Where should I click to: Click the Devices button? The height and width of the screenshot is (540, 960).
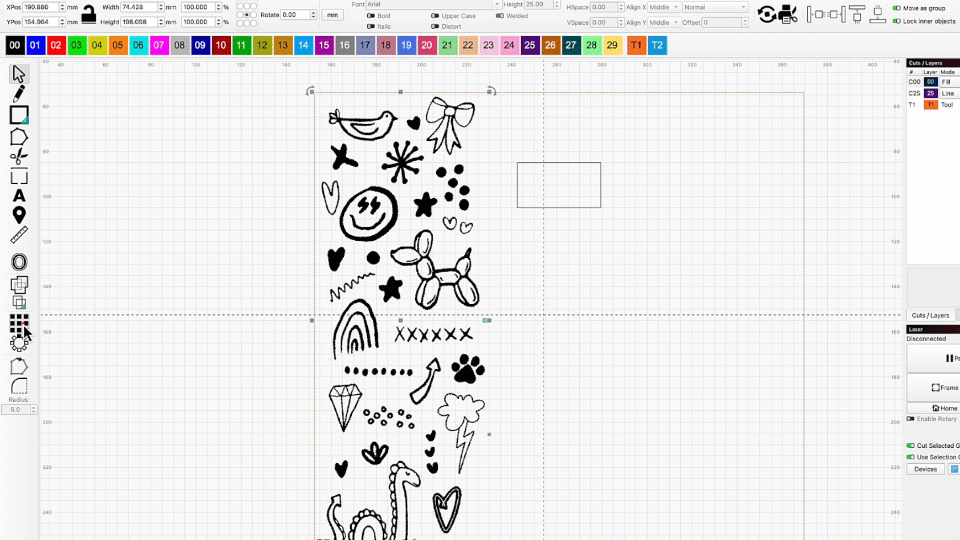[x=925, y=469]
